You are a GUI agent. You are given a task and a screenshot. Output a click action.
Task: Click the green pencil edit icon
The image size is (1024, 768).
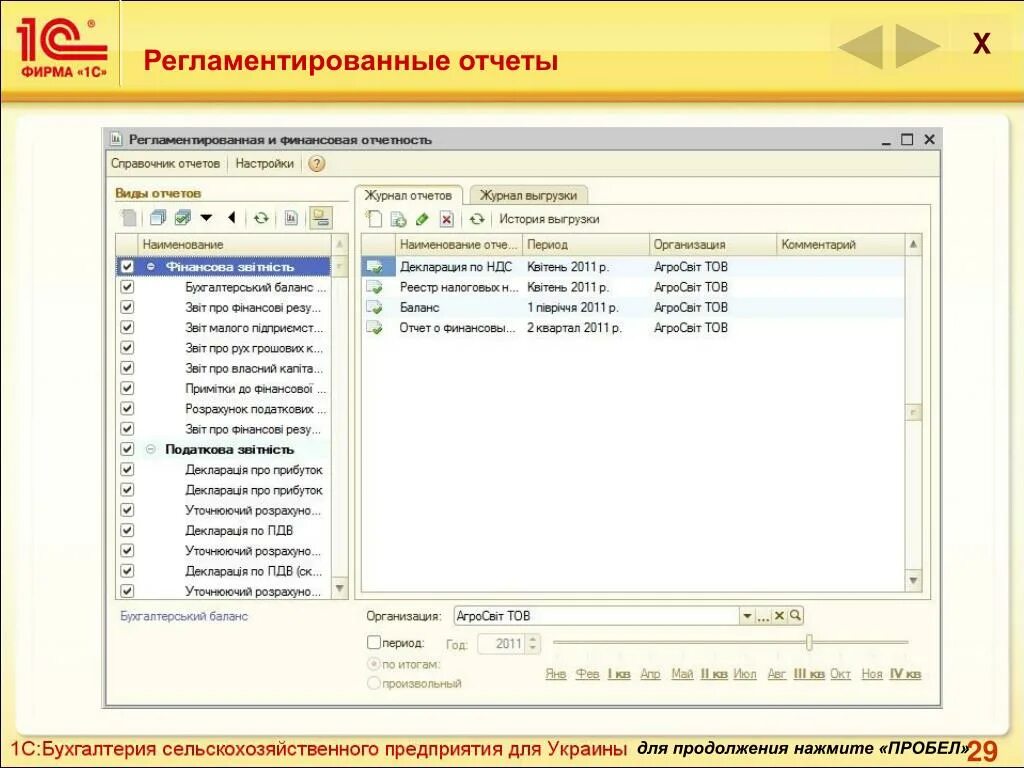pyautogui.click(x=422, y=219)
